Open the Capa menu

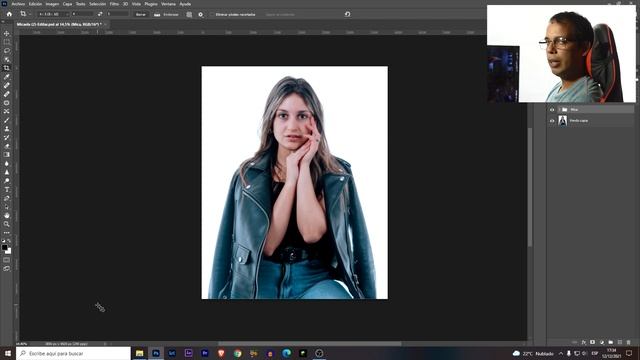coord(67,4)
